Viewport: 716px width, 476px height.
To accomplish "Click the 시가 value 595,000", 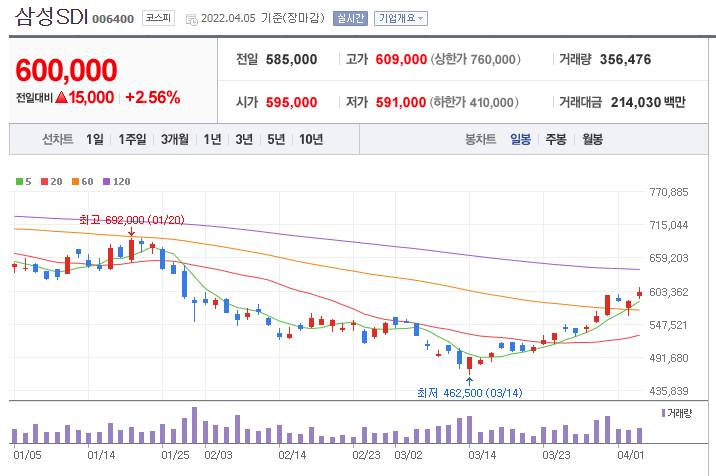I will coord(291,102).
